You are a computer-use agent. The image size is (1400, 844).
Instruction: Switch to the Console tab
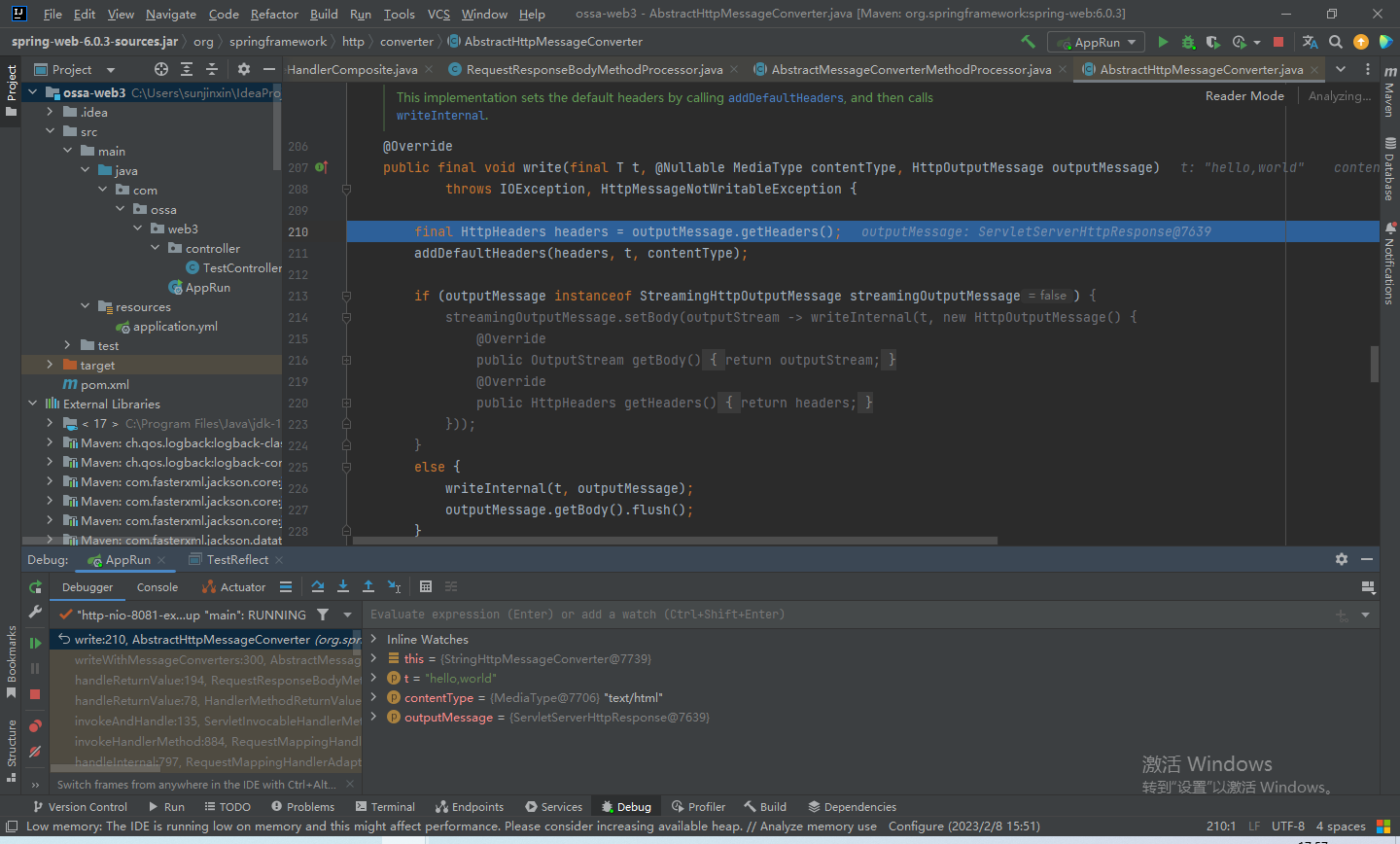[157, 587]
